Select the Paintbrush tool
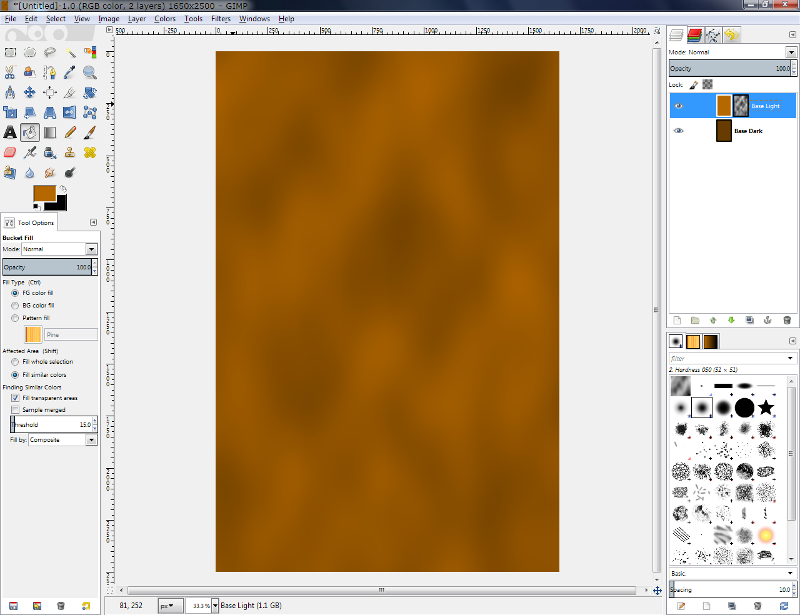The width and height of the screenshot is (800, 615). click(x=90, y=133)
